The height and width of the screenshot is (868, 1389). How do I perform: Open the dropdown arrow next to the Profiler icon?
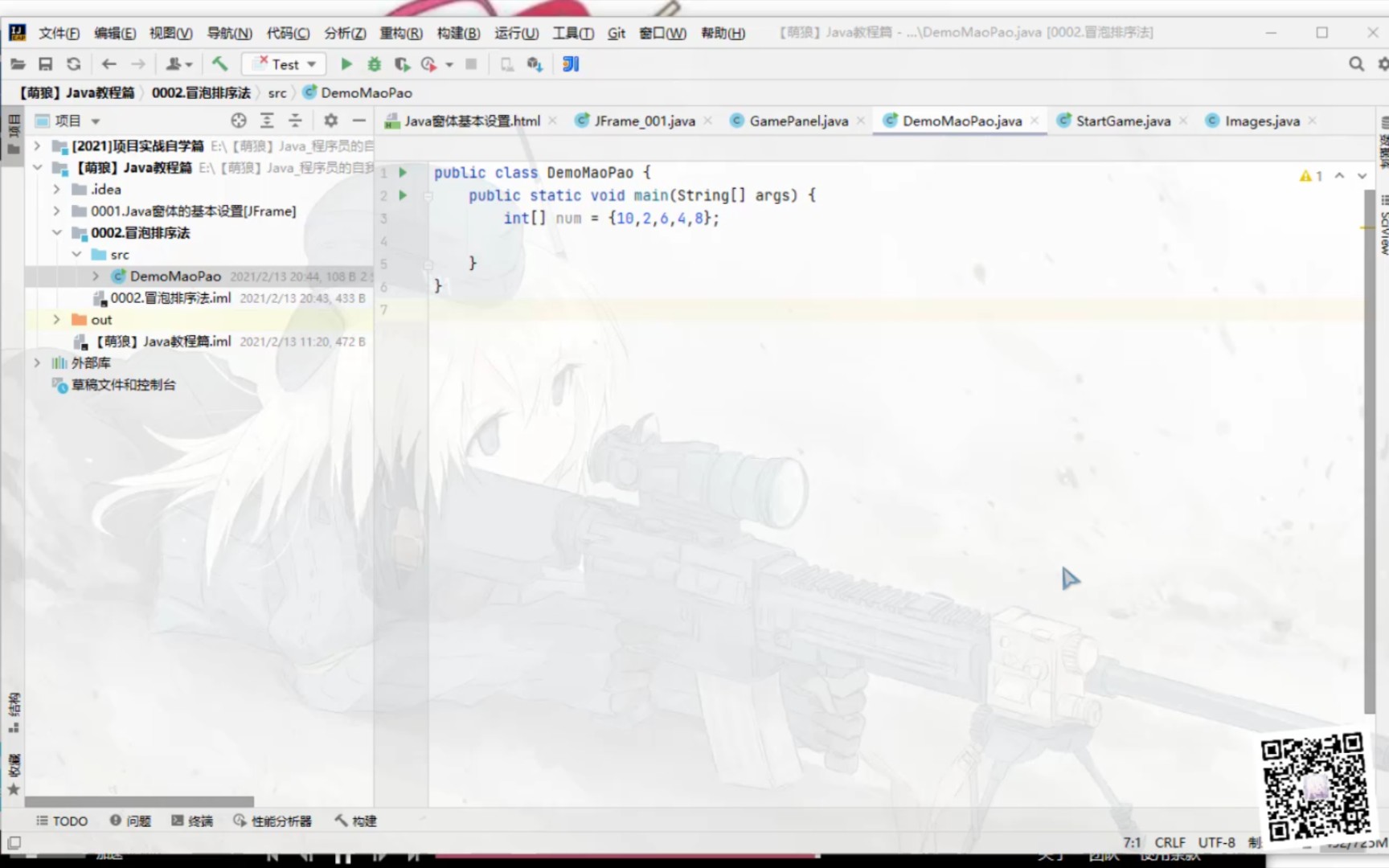(449, 64)
